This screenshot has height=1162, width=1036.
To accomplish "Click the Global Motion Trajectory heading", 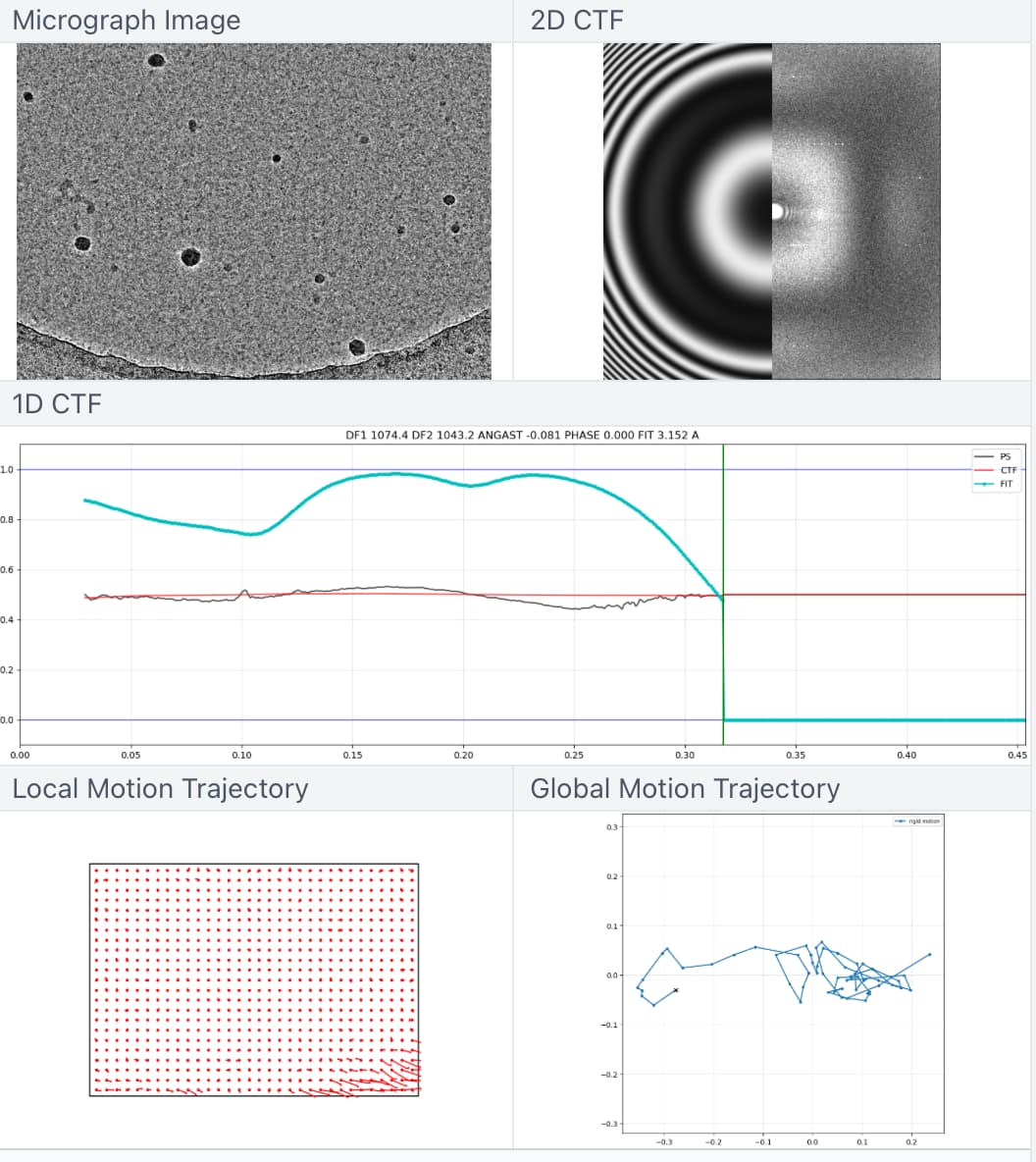I will click(x=685, y=789).
